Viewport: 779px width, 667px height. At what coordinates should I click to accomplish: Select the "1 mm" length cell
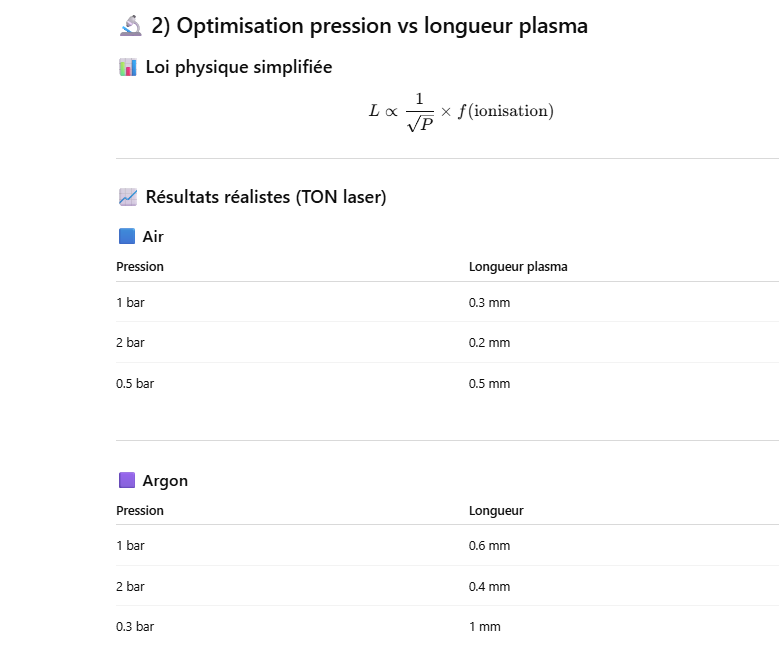484,627
